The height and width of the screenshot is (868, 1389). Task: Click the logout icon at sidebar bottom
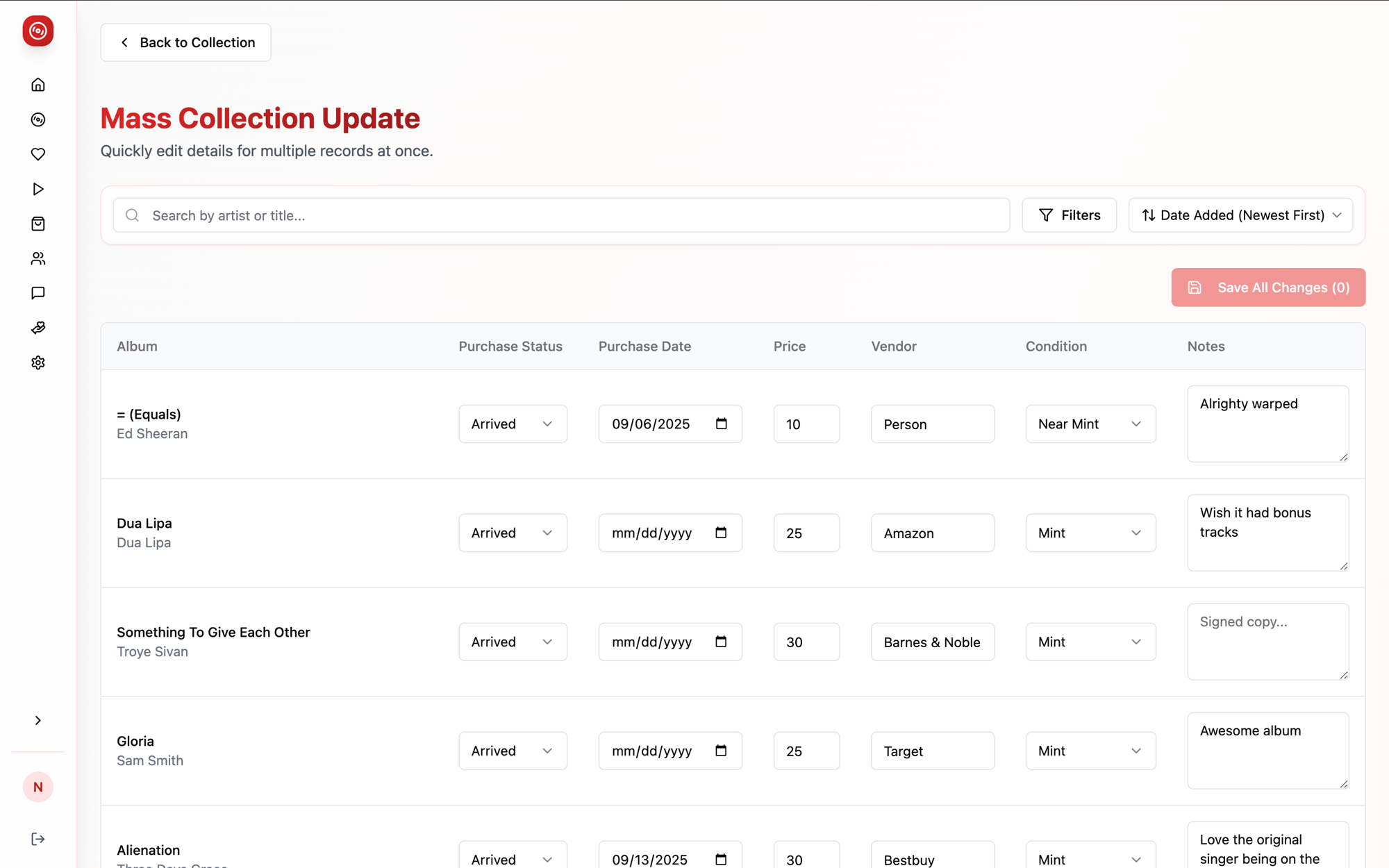(x=38, y=839)
